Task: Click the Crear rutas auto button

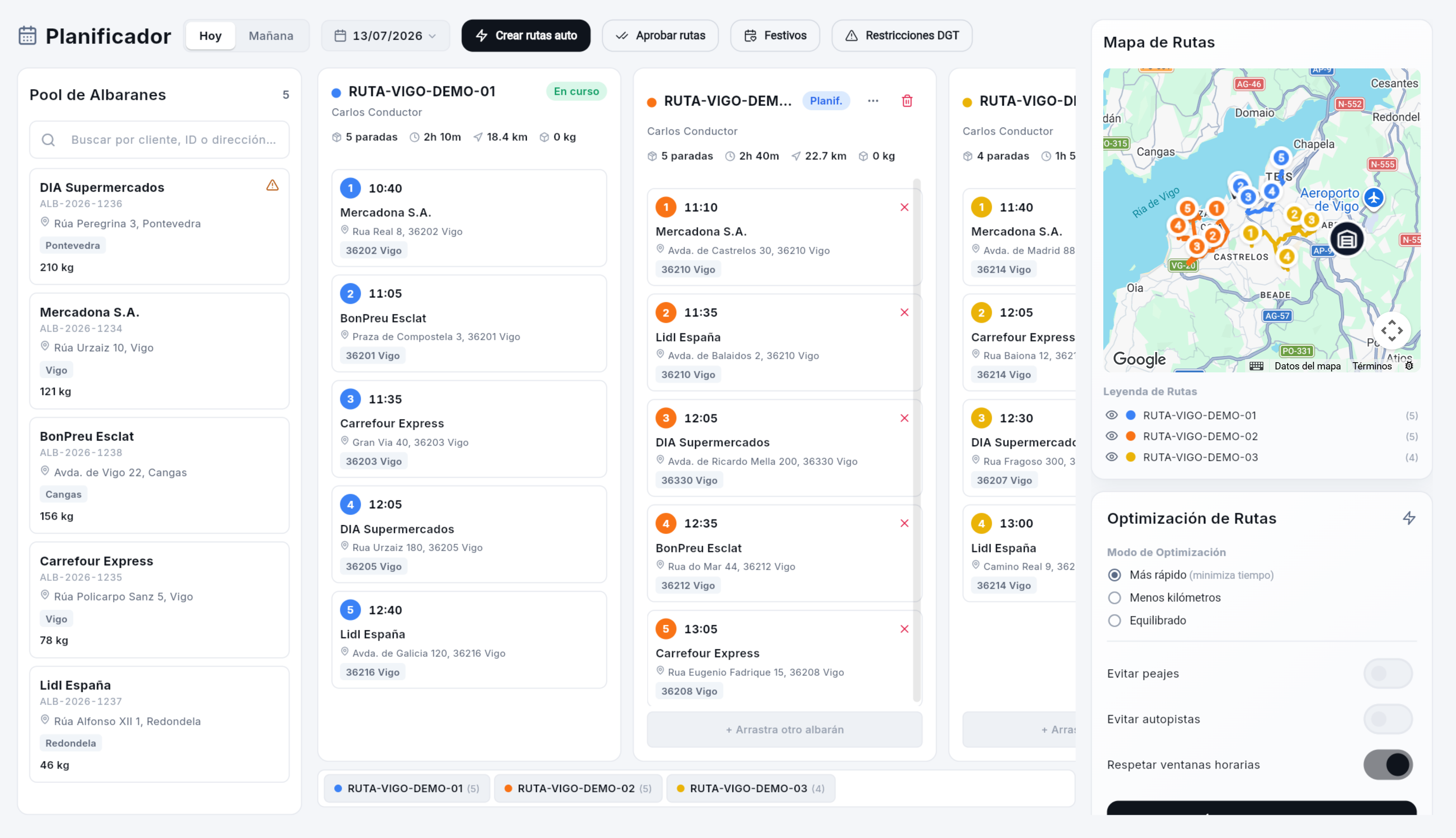Action: pos(525,36)
